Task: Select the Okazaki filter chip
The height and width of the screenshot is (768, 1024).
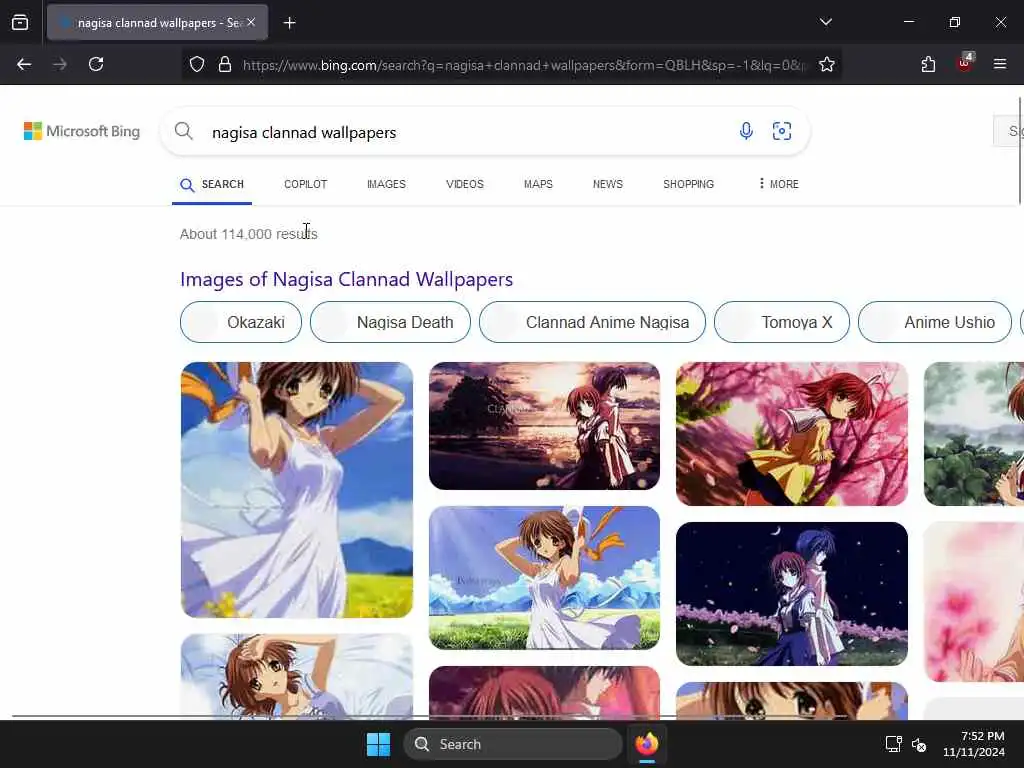Action: click(x=240, y=322)
